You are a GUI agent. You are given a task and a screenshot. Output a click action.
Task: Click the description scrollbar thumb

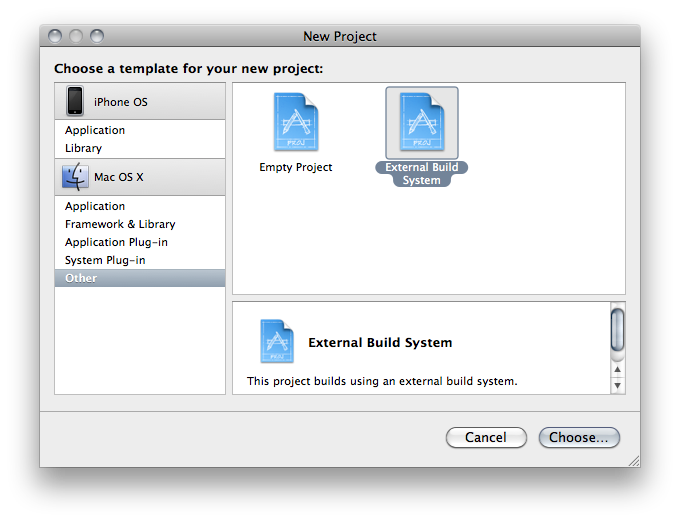pyautogui.click(x=618, y=330)
